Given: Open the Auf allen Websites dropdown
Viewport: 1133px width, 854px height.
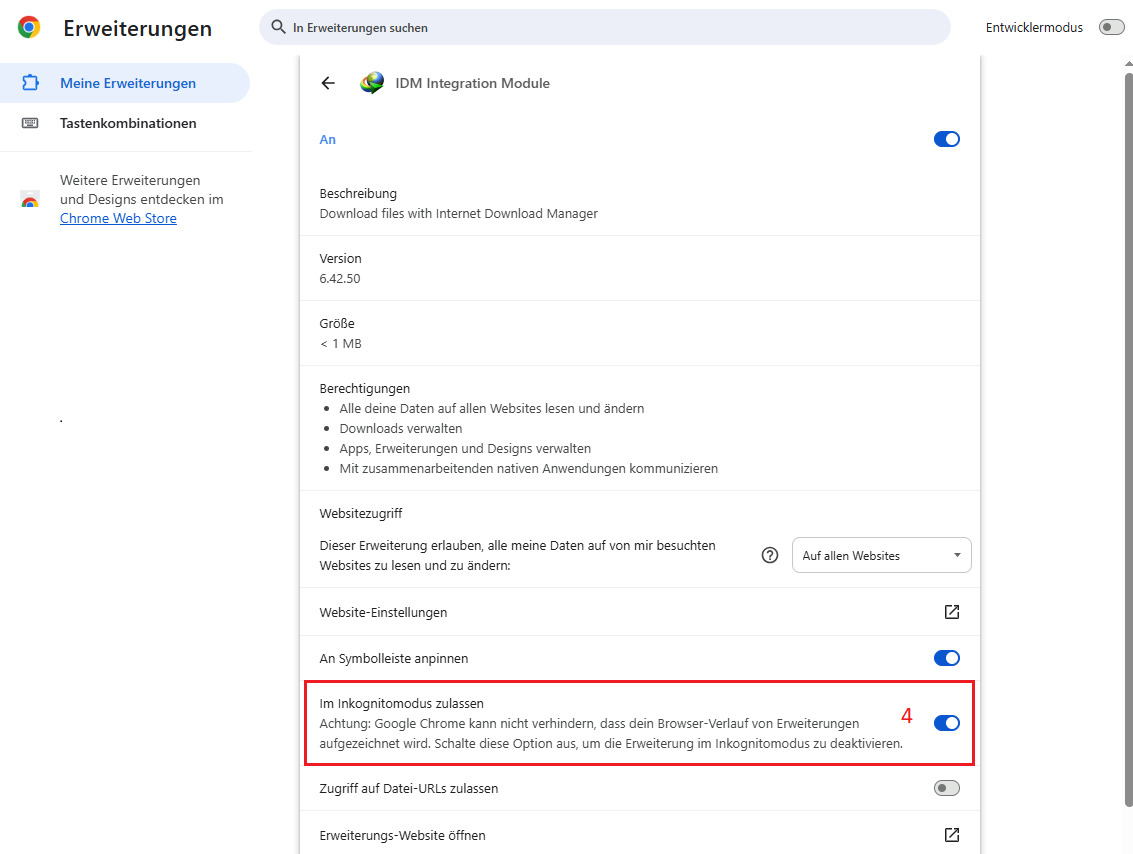Looking at the screenshot, I should point(881,556).
